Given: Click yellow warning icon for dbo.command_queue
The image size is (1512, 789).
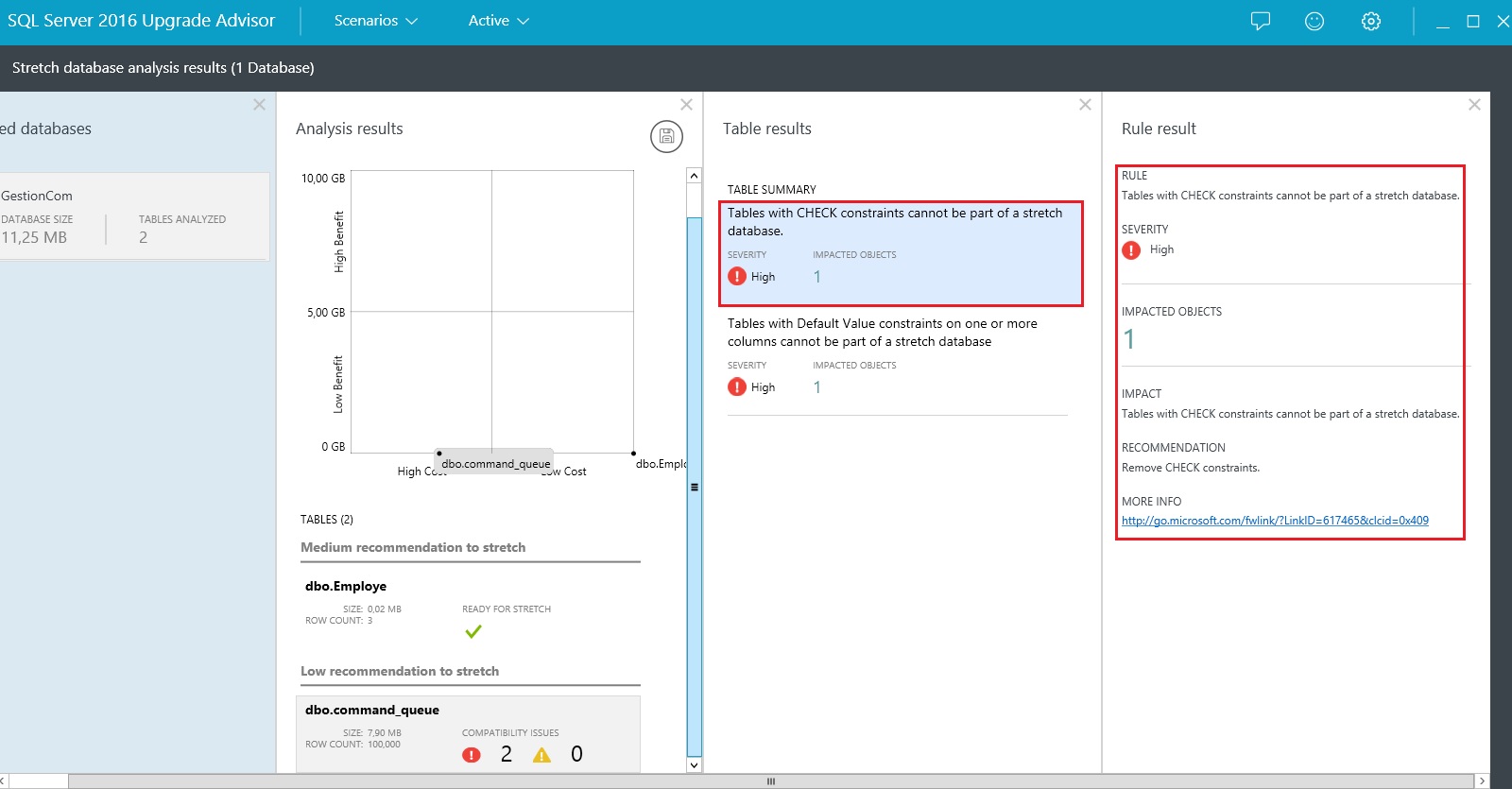Looking at the screenshot, I should (x=541, y=755).
